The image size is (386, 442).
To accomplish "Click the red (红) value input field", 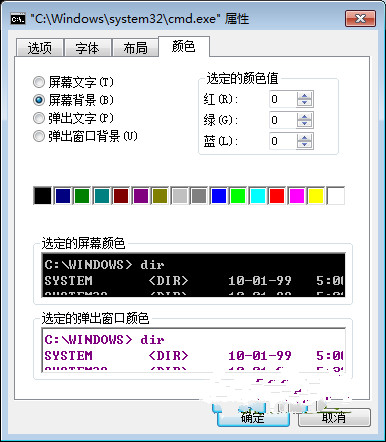I will (x=283, y=99).
